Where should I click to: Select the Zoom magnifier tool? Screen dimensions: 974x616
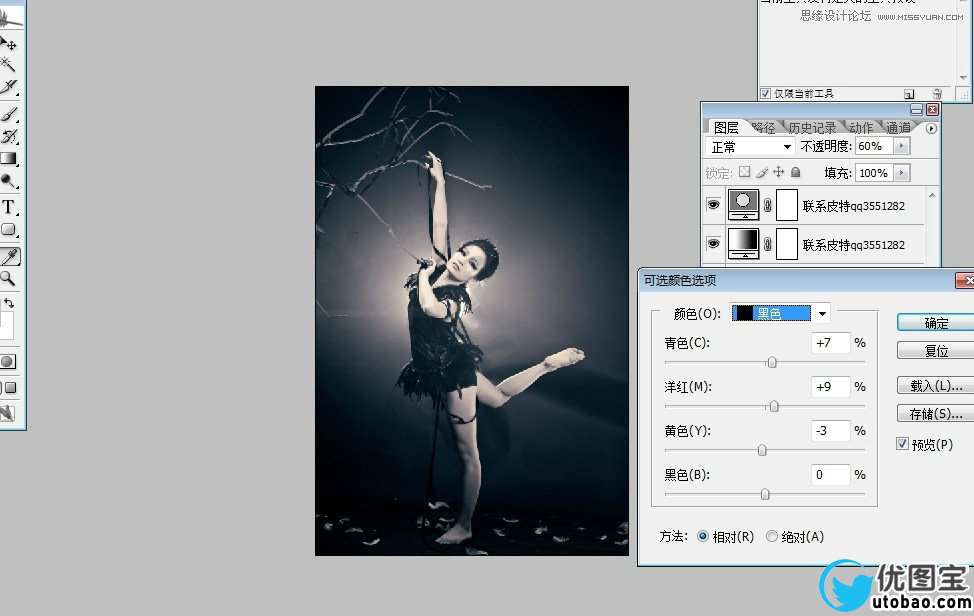coord(8,279)
